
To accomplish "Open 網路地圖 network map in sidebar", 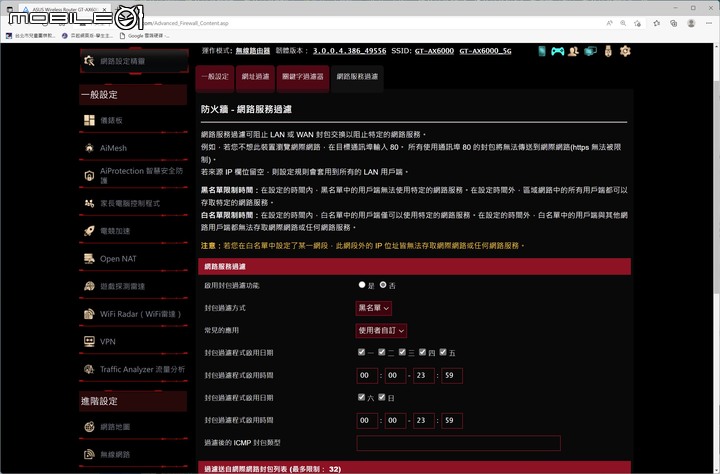I will pyautogui.click(x=134, y=427).
